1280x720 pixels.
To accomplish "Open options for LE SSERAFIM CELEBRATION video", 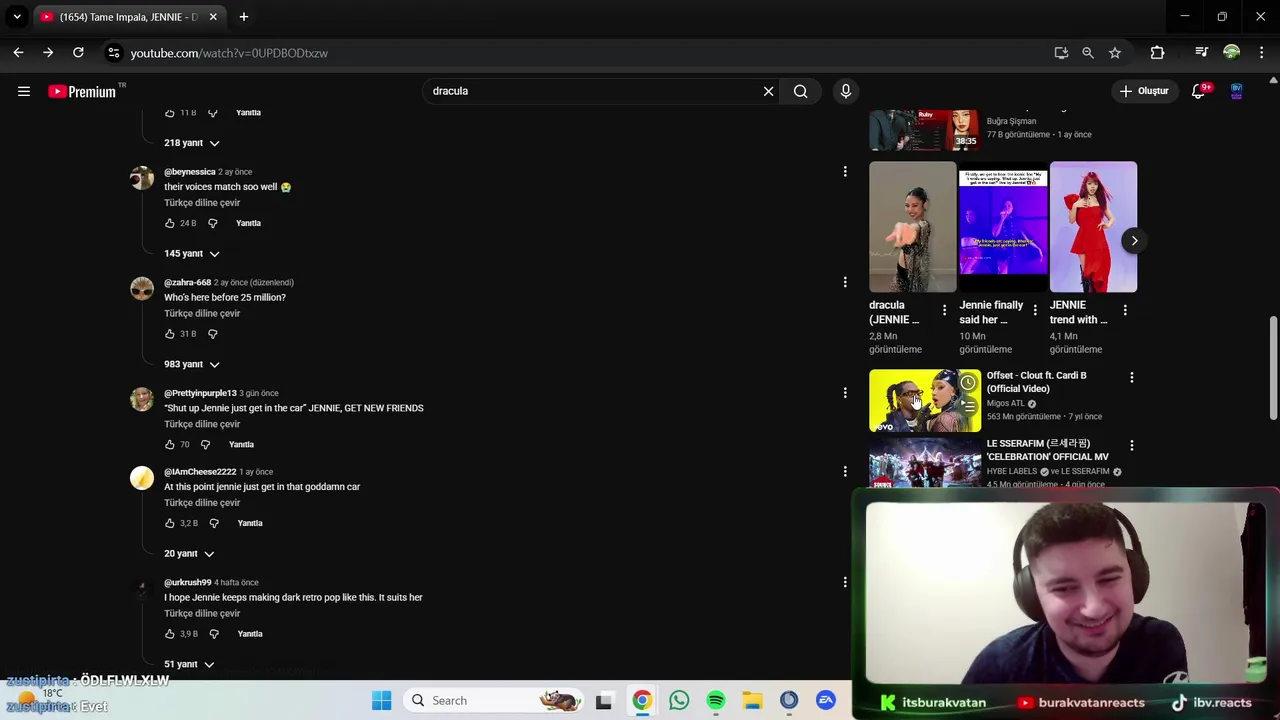I will click(x=1131, y=446).
